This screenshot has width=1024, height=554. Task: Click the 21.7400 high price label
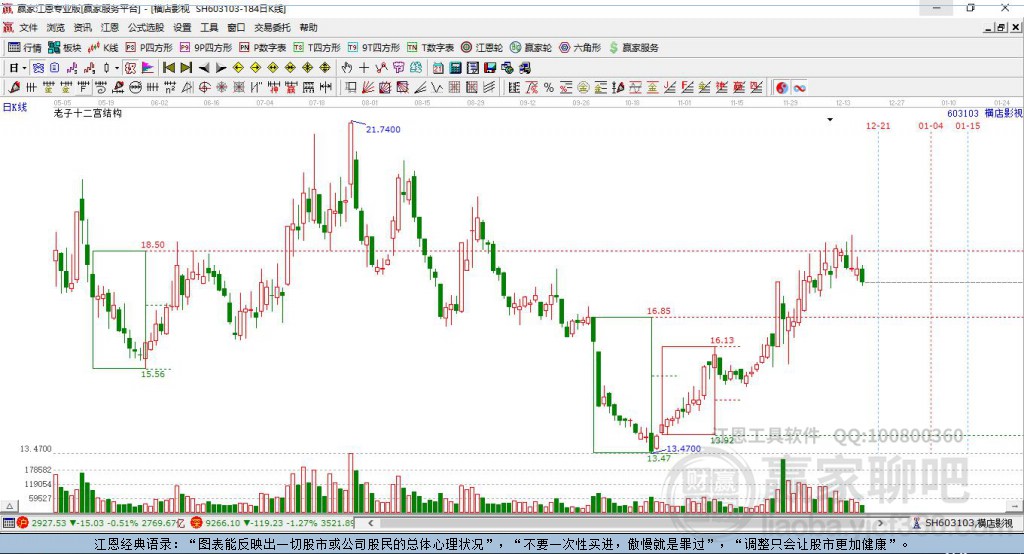[383, 129]
